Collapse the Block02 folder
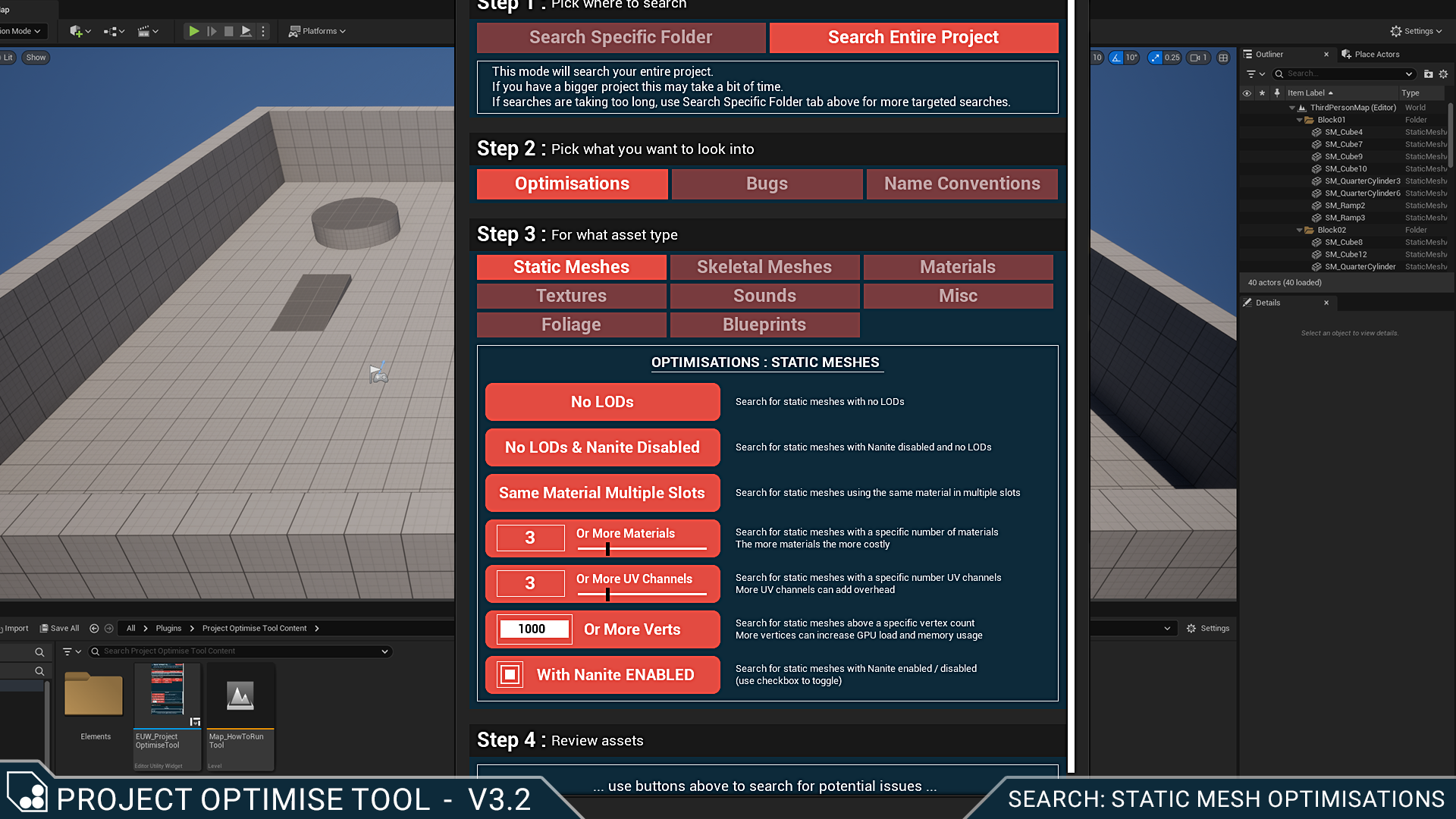The width and height of the screenshot is (1456, 819). [x=1300, y=230]
